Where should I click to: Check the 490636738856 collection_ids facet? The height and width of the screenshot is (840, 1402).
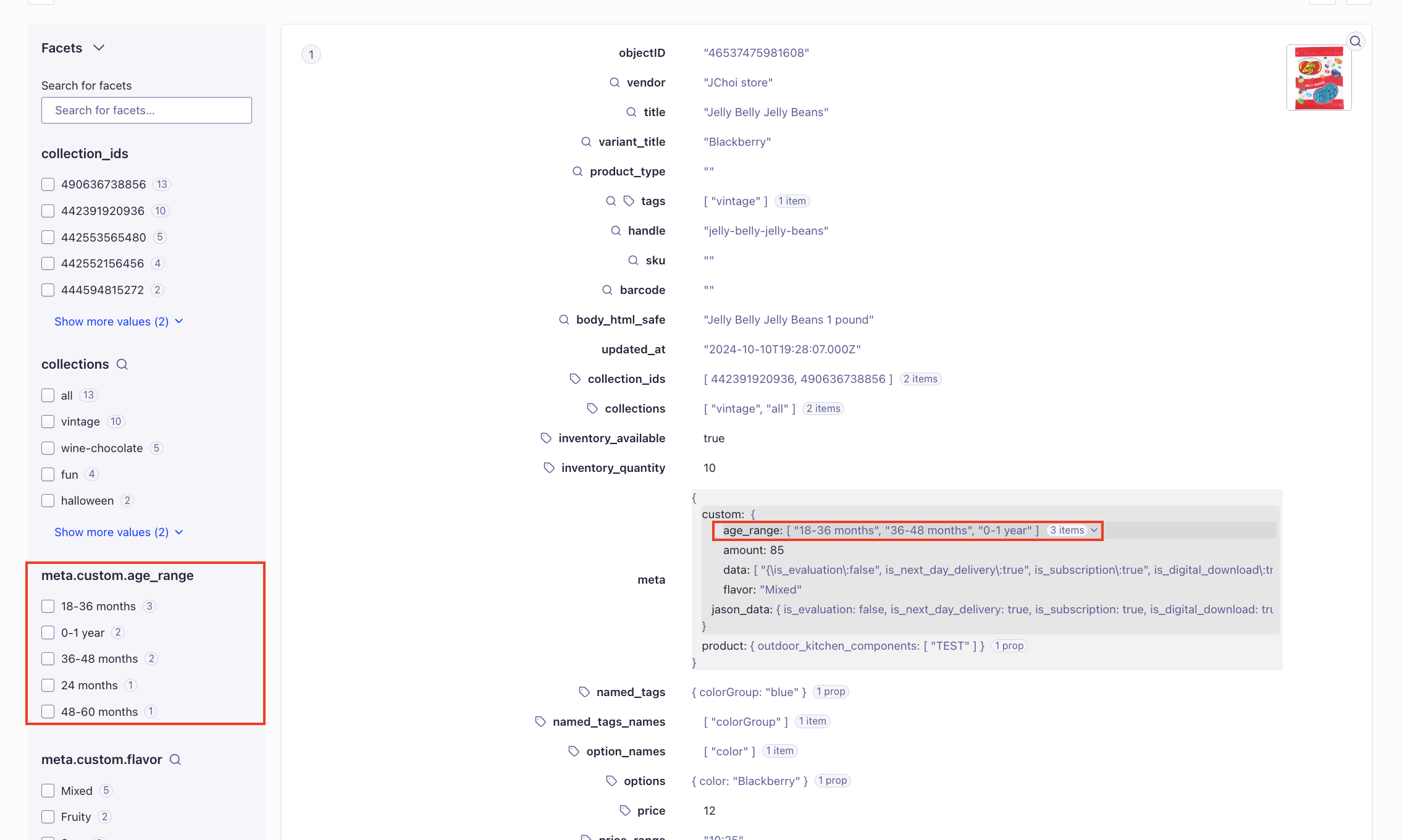click(48, 184)
